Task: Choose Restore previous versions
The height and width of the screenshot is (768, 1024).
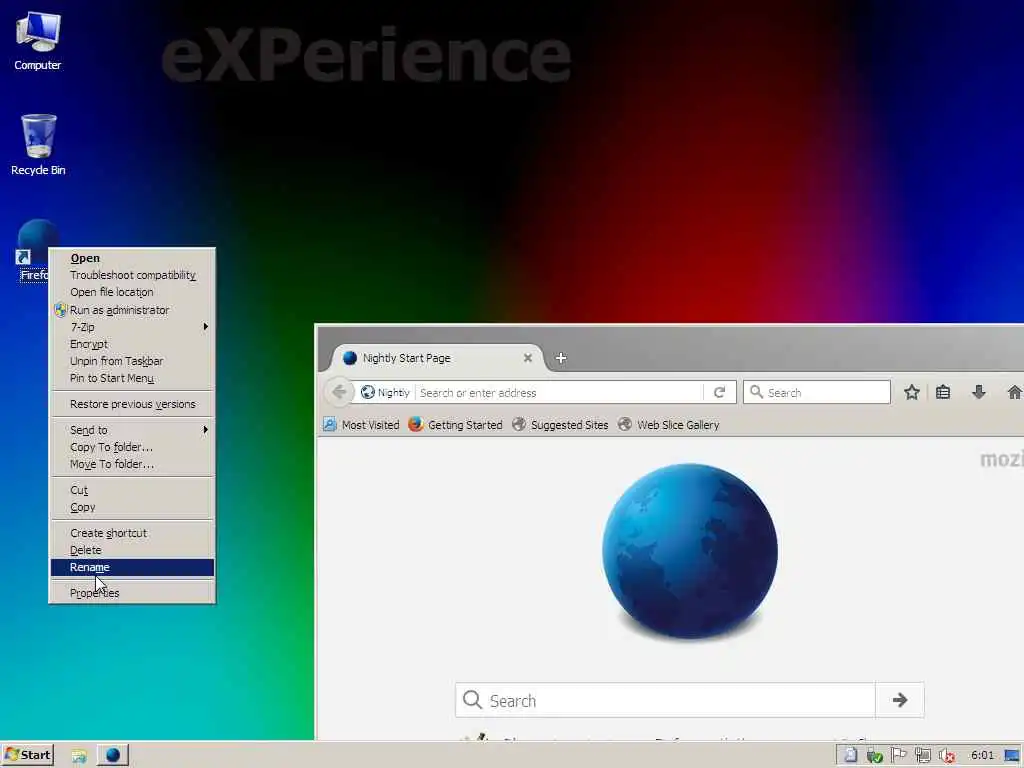Action: tap(133, 404)
